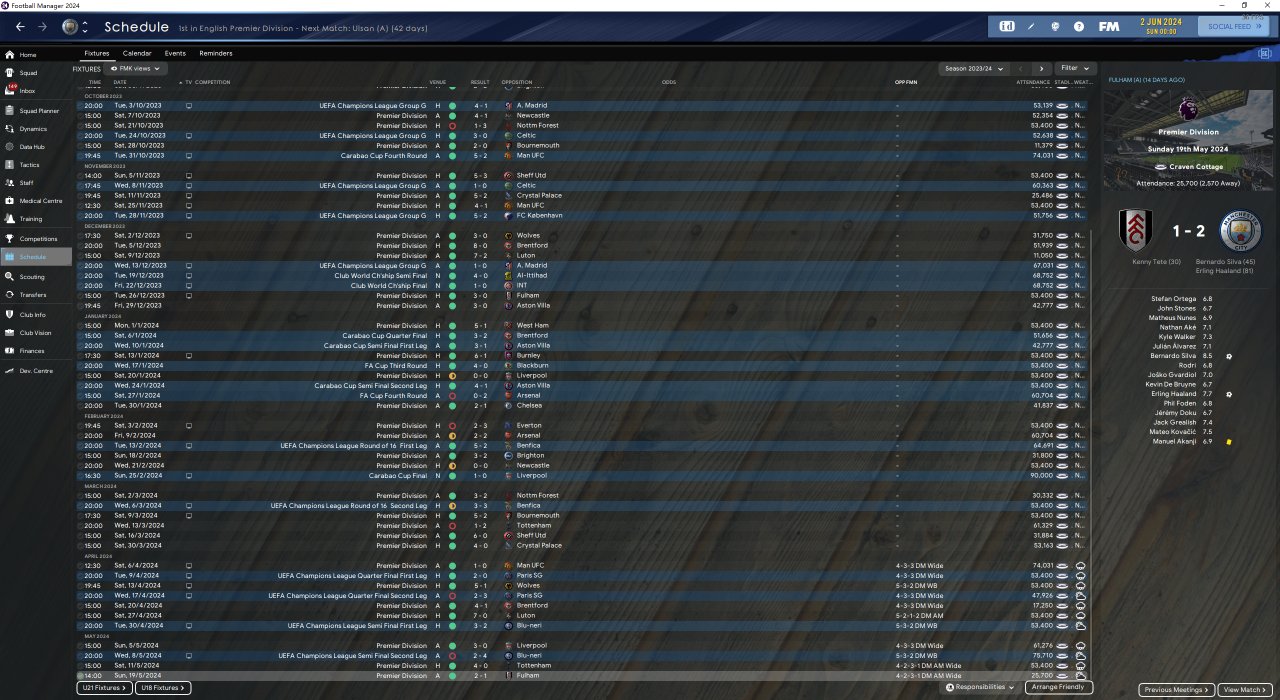Click the Competition column header
This screenshot has height=700, width=1280.
[x=212, y=82]
